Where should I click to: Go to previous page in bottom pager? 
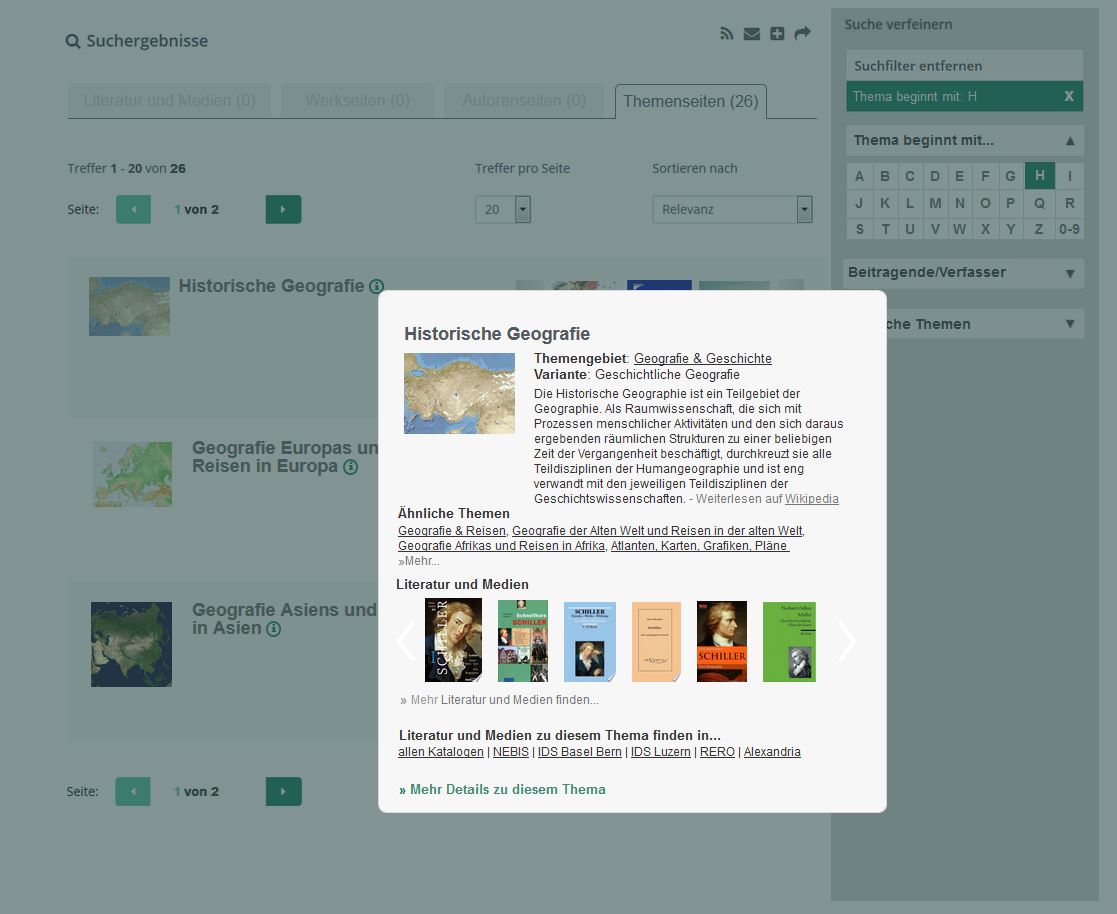[133, 791]
